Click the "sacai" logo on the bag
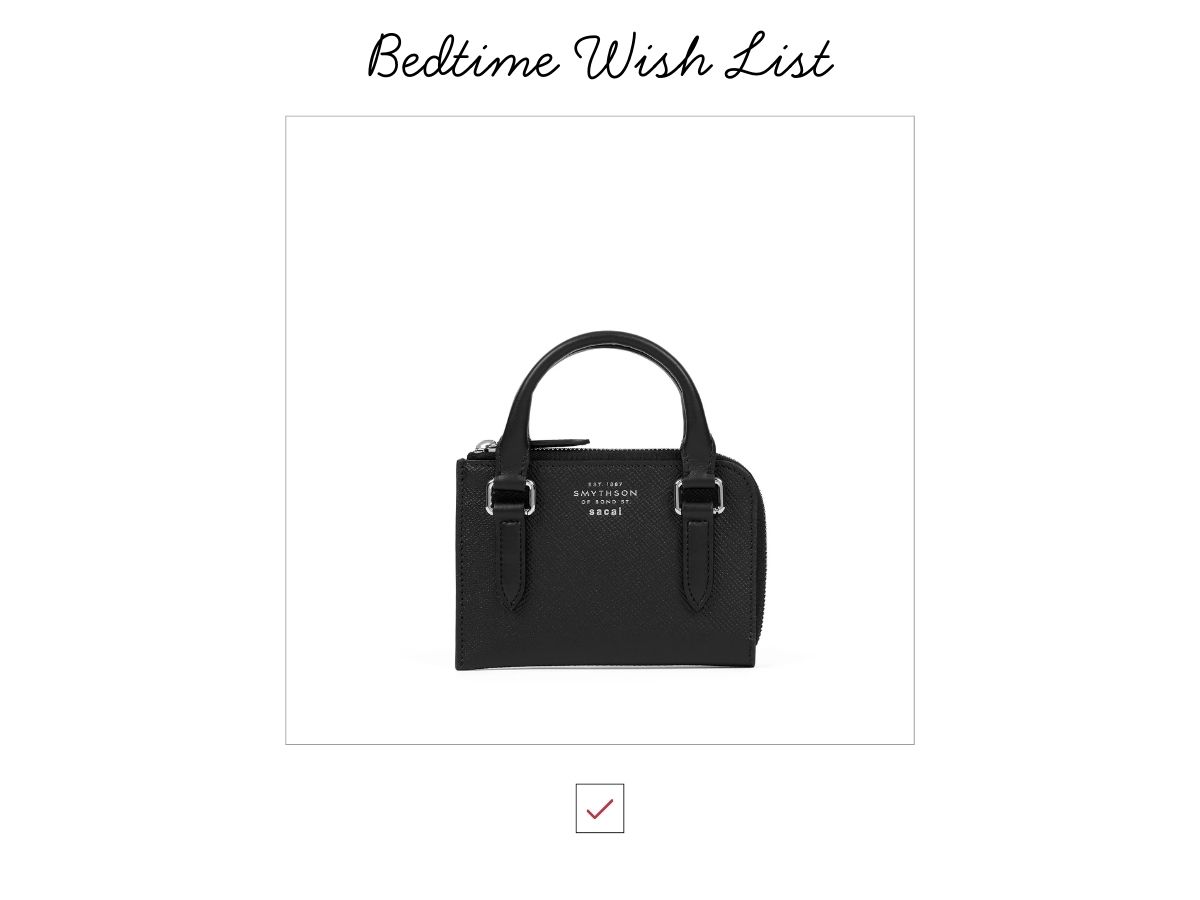 pos(605,512)
